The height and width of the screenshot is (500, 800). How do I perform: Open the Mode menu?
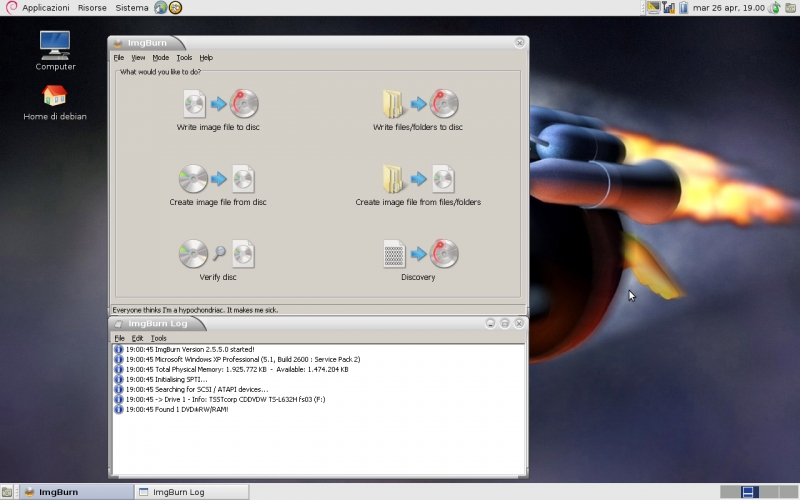[161, 58]
